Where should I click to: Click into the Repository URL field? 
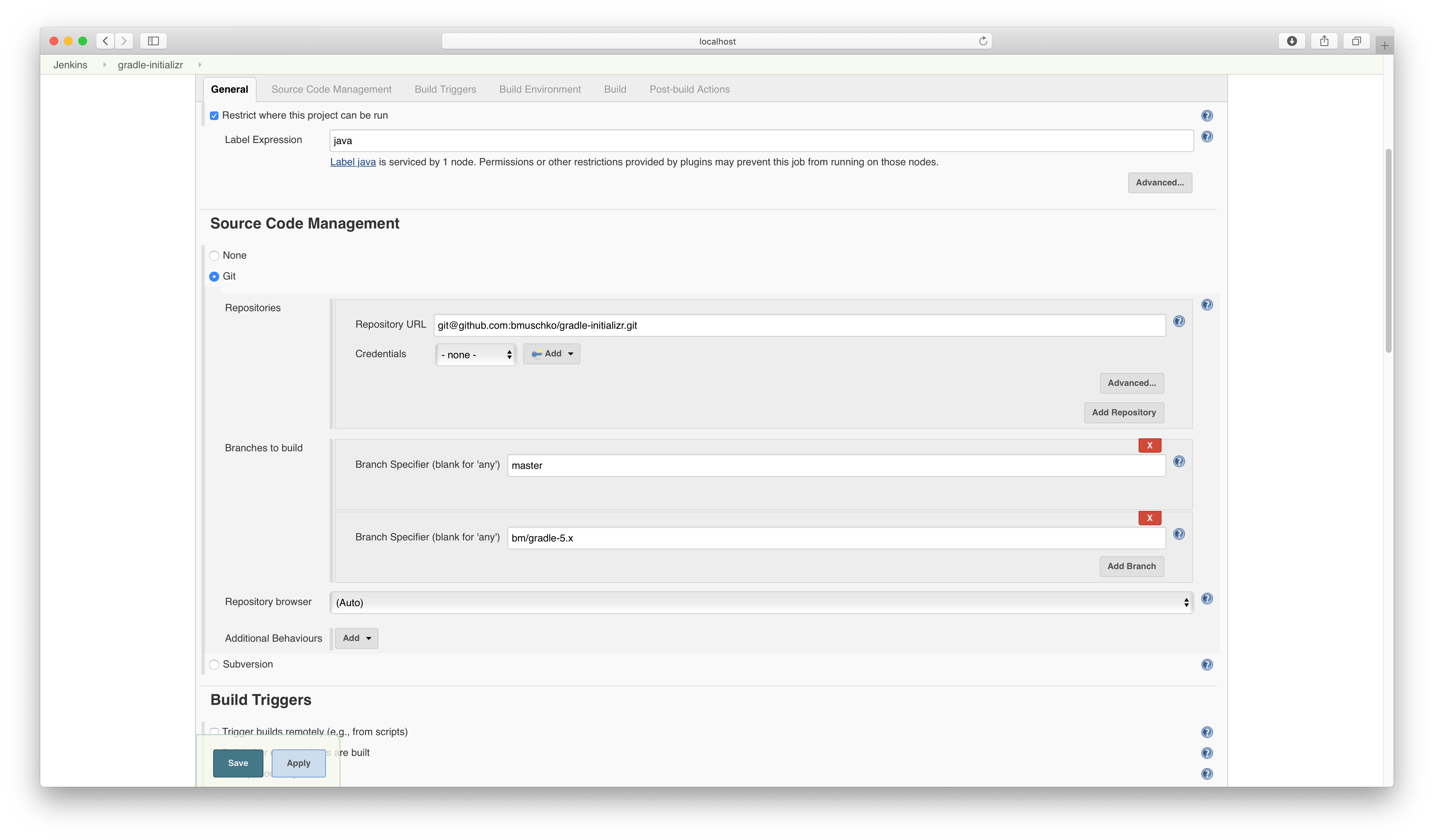point(799,325)
